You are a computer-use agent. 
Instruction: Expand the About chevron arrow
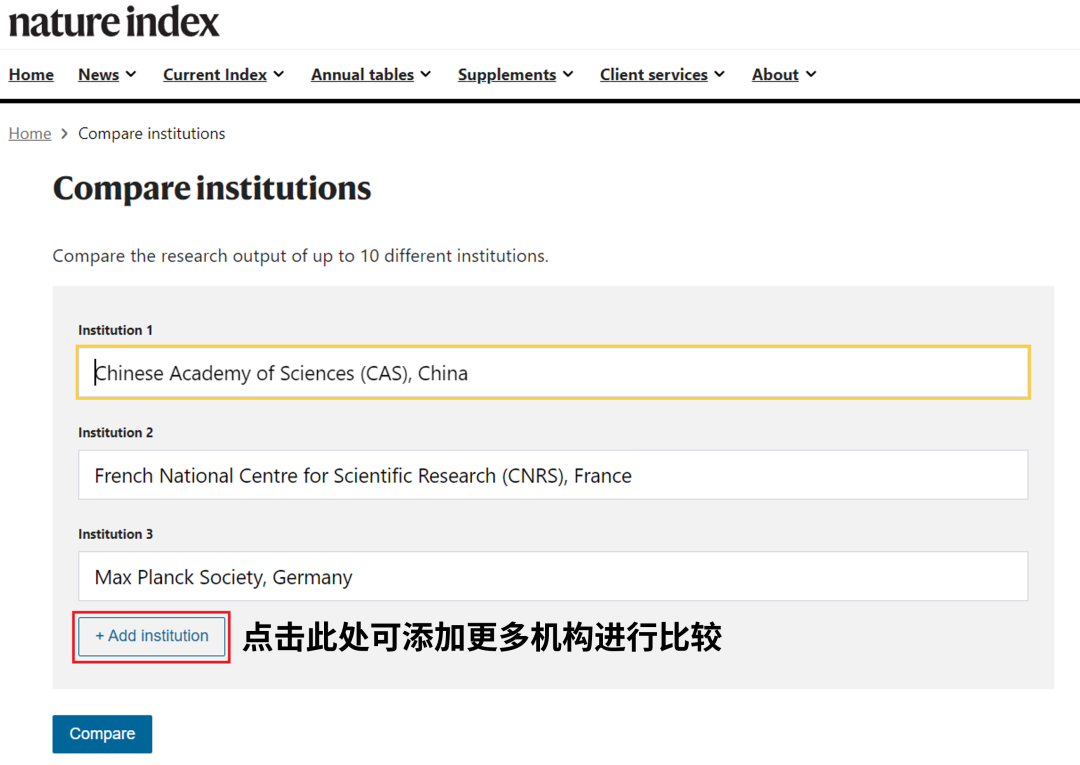click(x=811, y=74)
